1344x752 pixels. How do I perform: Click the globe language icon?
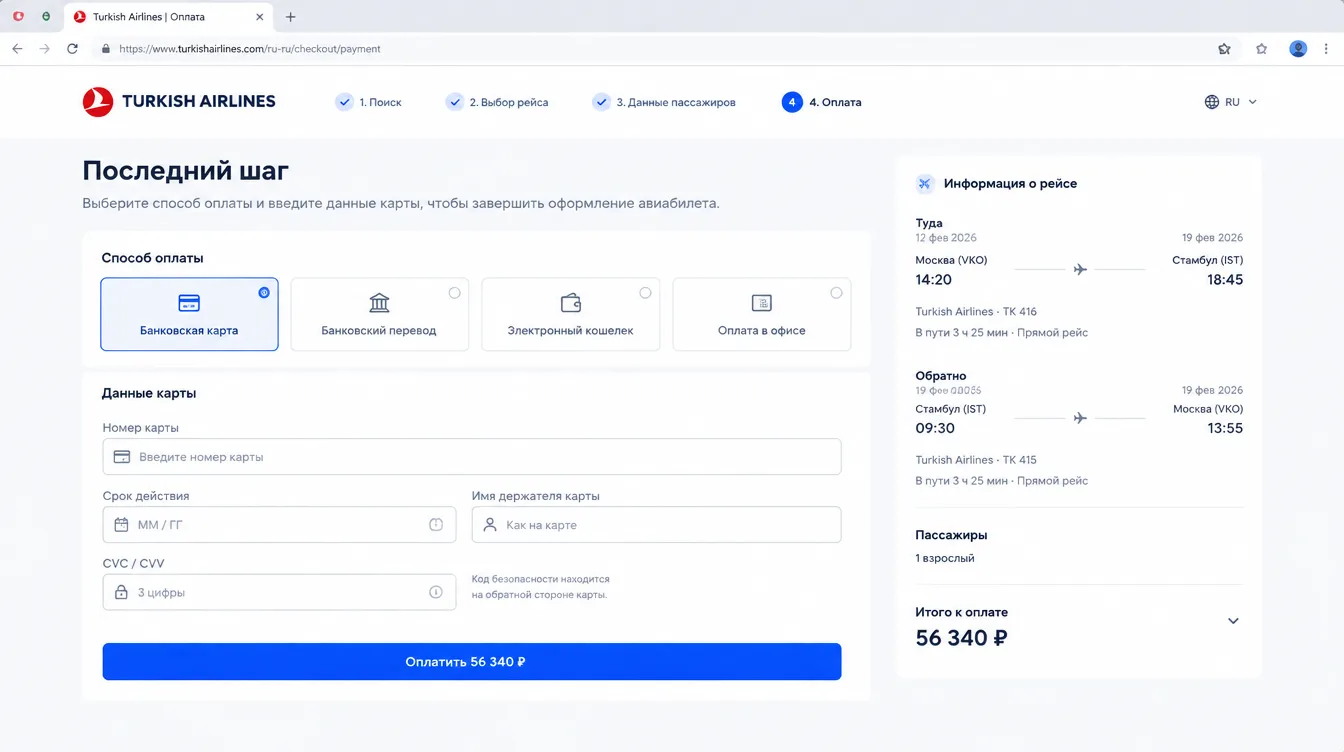pos(1212,102)
